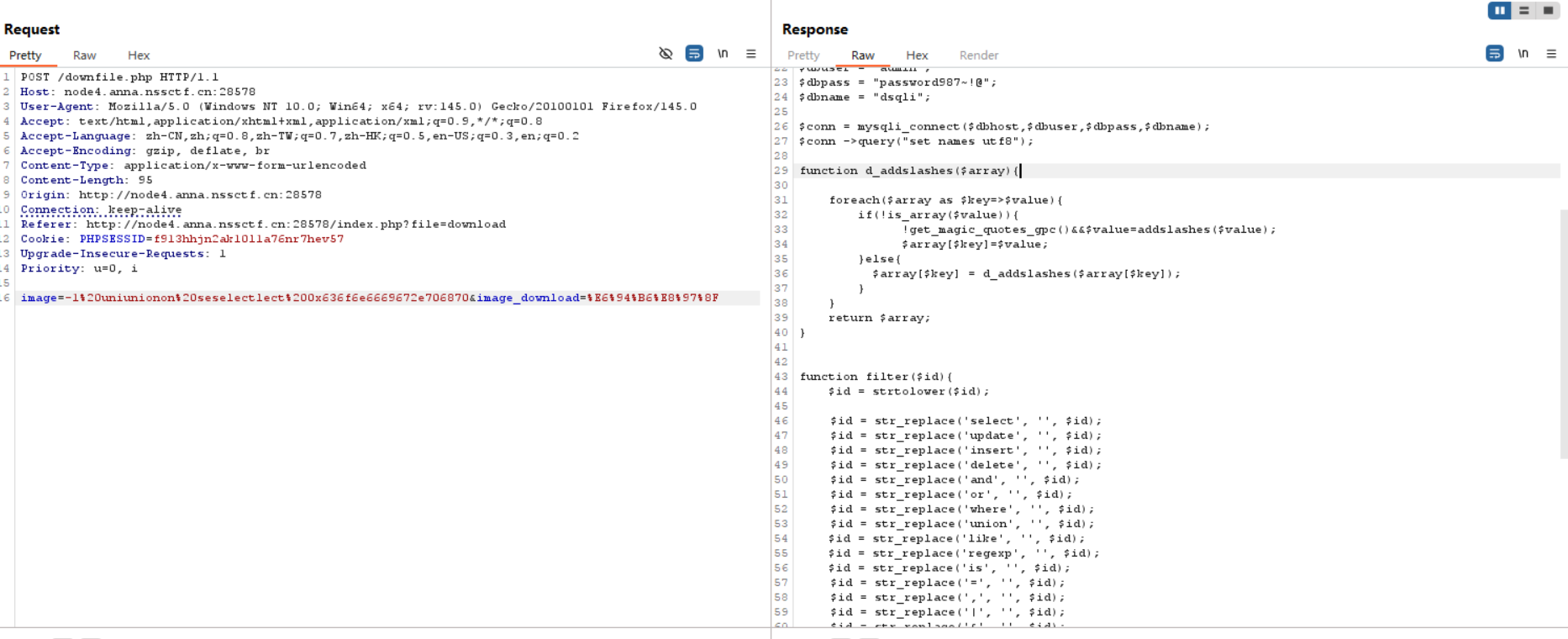1568x639 pixels.
Task: Open Response Pretty tab
Action: [x=803, y=55]
